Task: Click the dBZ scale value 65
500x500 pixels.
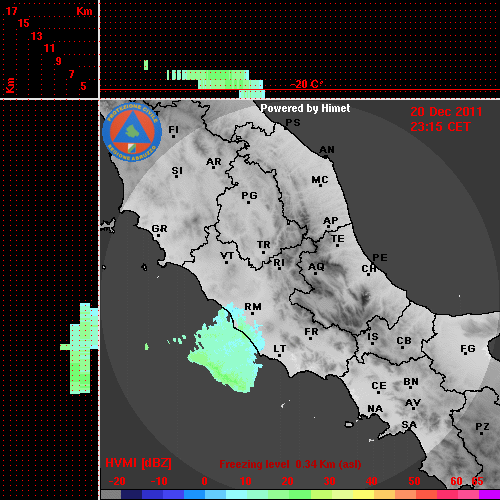Action: point(477,481)
